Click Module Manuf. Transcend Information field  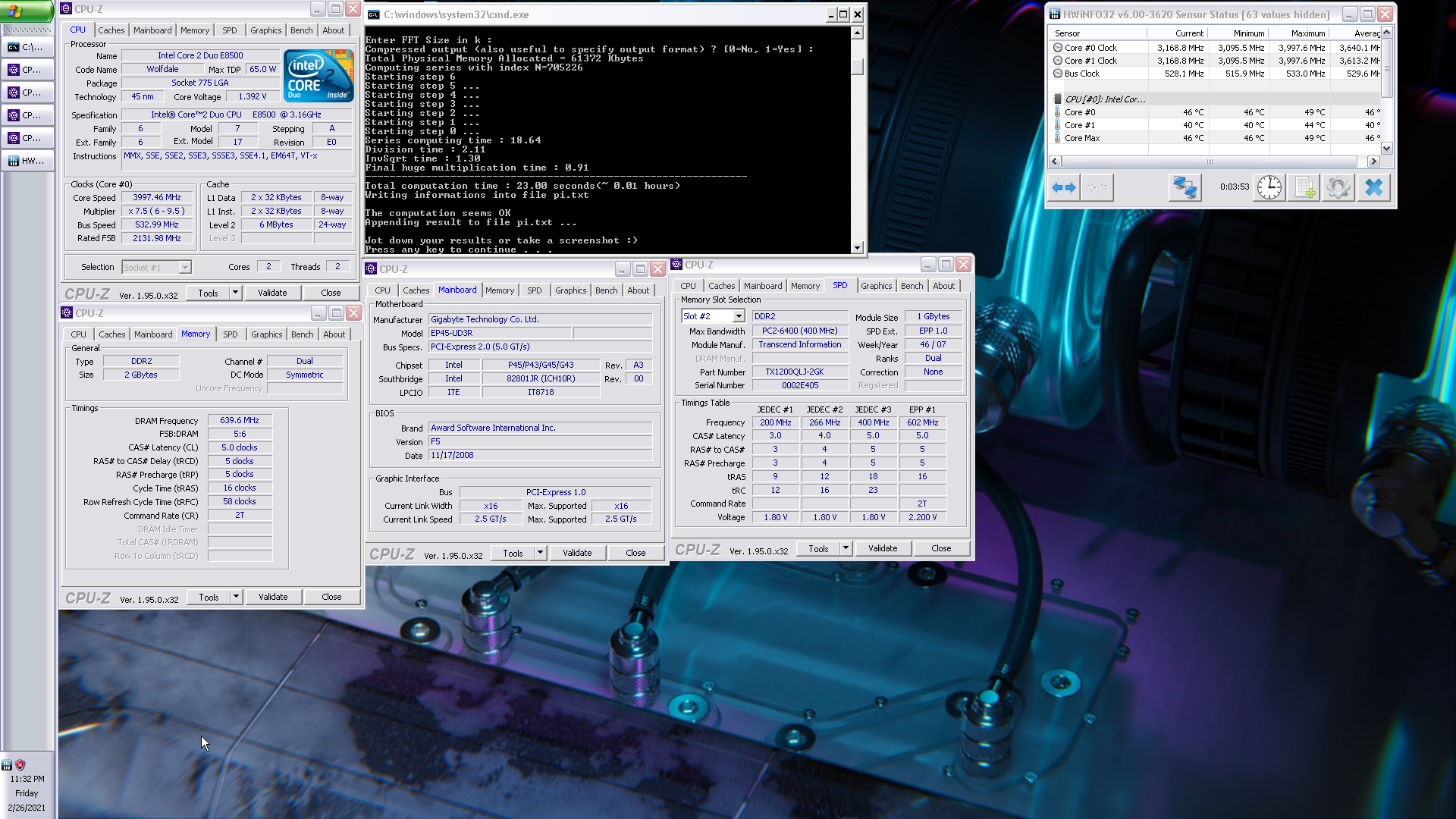[x=800, y=344]
